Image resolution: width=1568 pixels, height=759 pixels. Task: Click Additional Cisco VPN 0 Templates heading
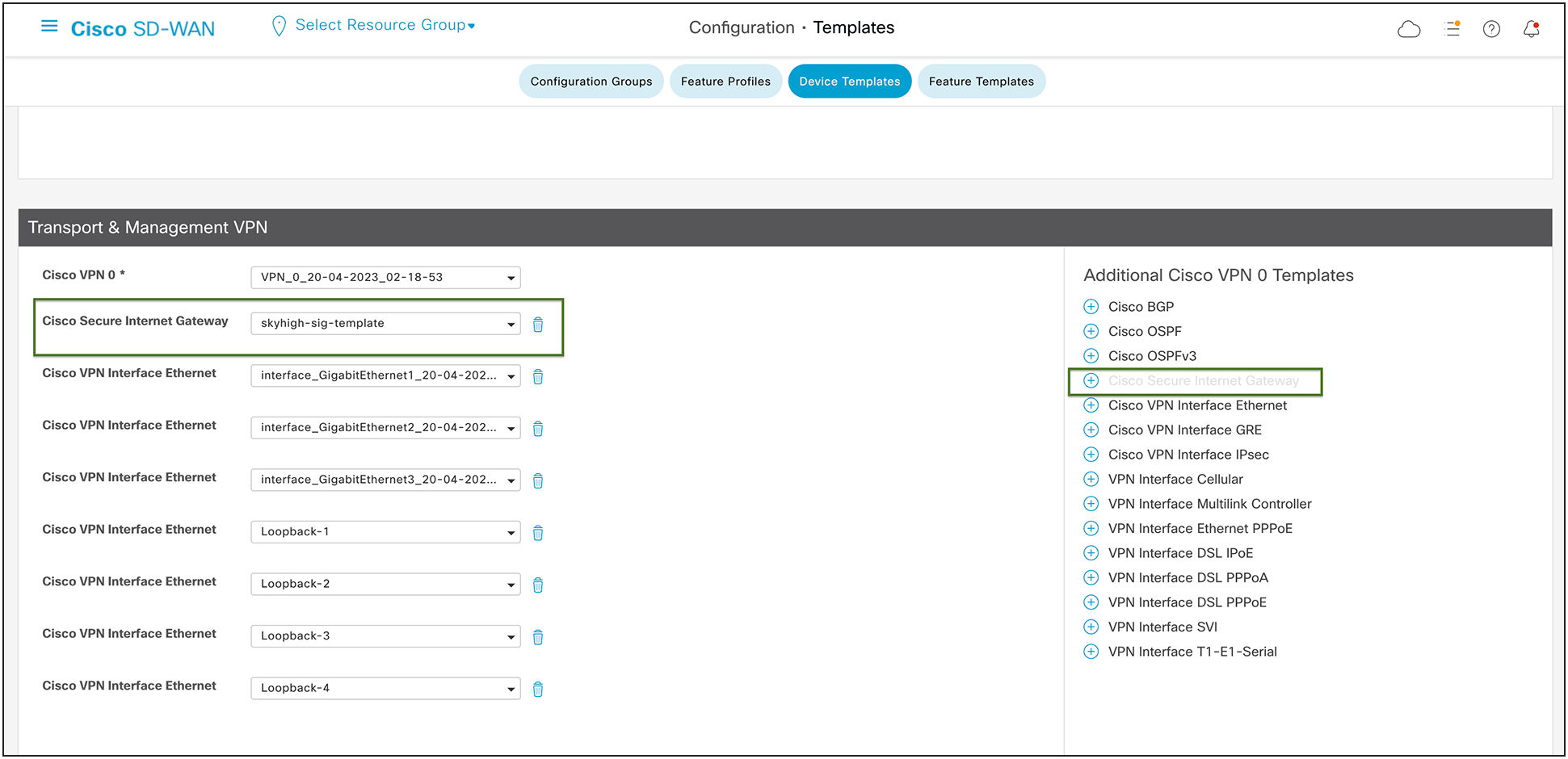tap(1218, 275)
